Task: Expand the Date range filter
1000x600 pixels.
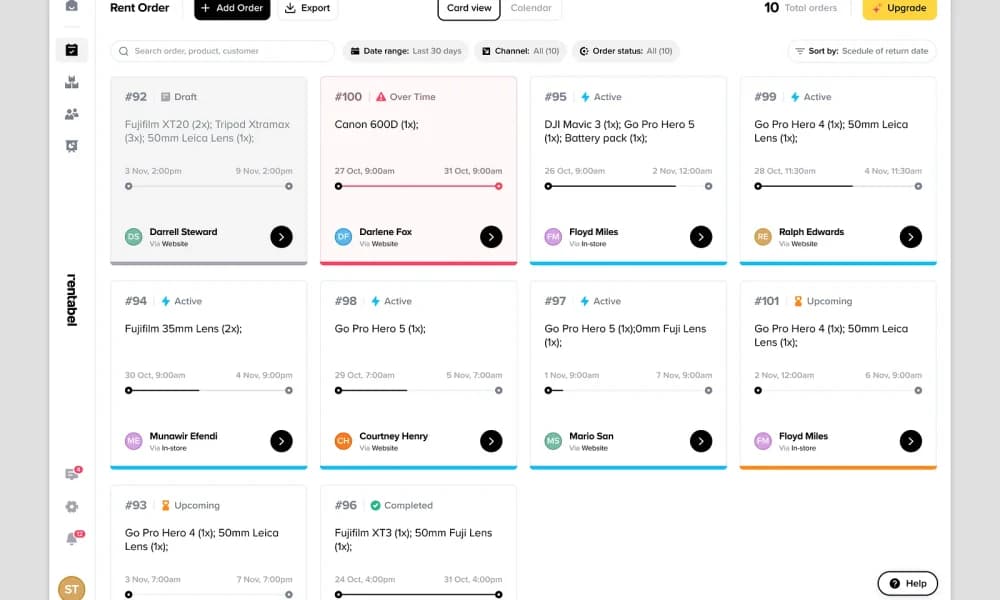Action: 406,51
